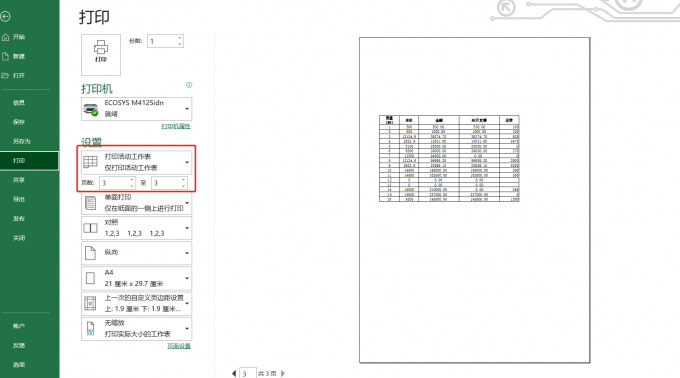
Task: Expand the A4 paper size dropdown
Action: [x=137, y=278]
